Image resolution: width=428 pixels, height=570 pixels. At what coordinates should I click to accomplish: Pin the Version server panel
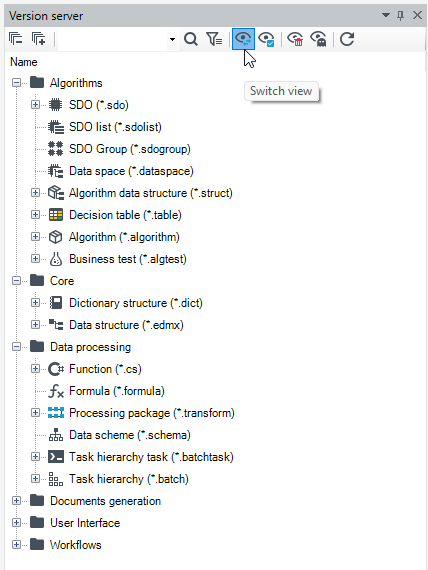[x=400, y=15]
